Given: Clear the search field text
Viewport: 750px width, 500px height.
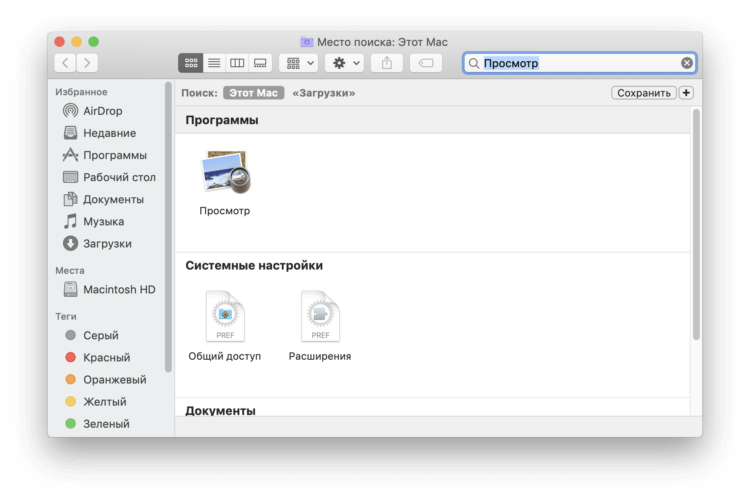Looking at the screenshot, I should [x=686, y=63].
